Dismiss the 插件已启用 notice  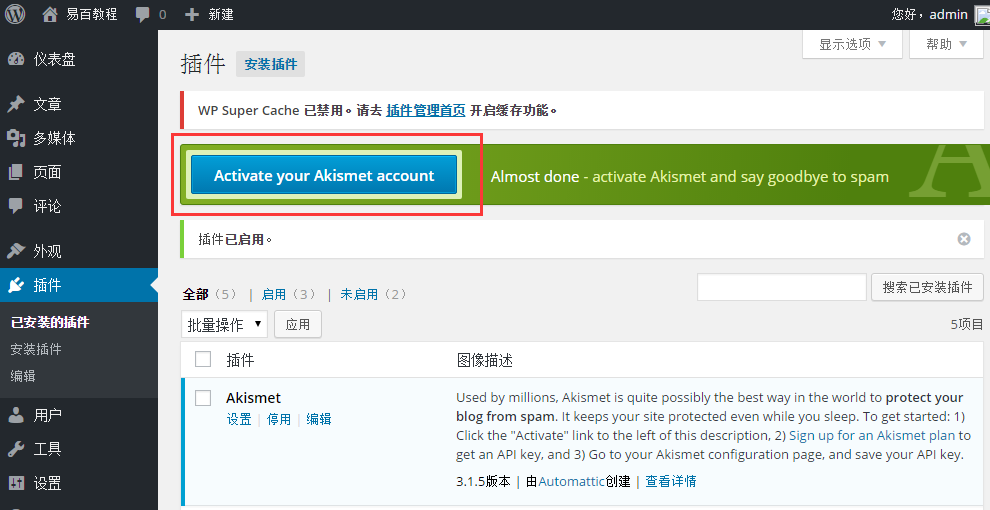click(x=963, y=239)
